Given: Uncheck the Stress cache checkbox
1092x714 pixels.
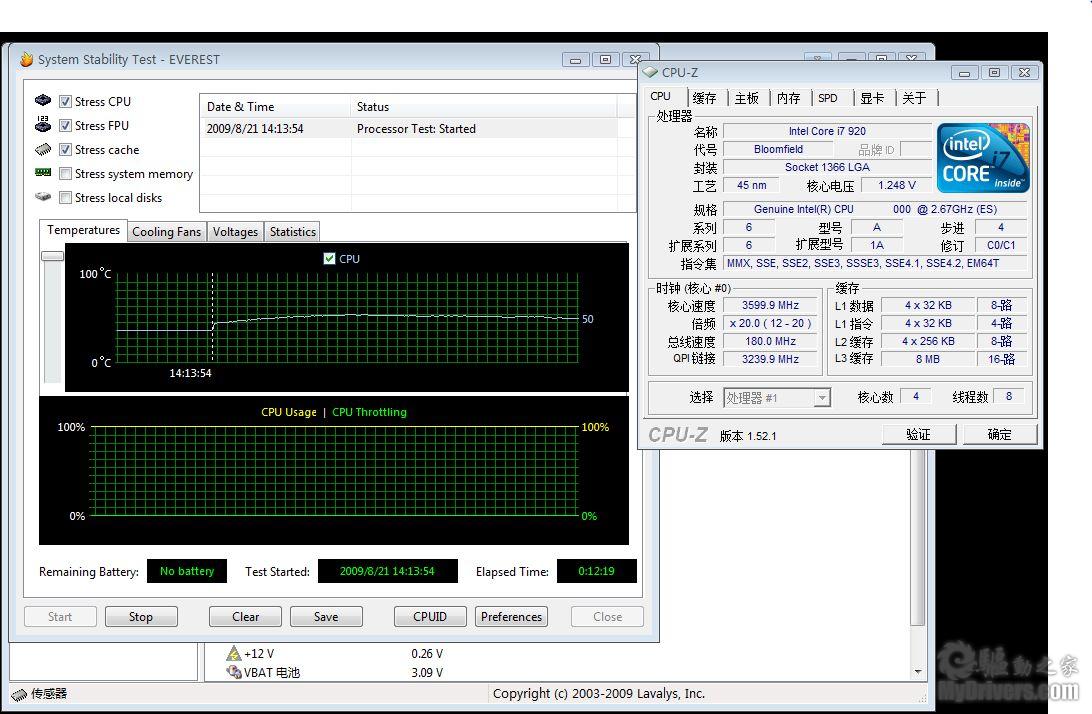Looking at the screenshot, I should coord(65,150).
